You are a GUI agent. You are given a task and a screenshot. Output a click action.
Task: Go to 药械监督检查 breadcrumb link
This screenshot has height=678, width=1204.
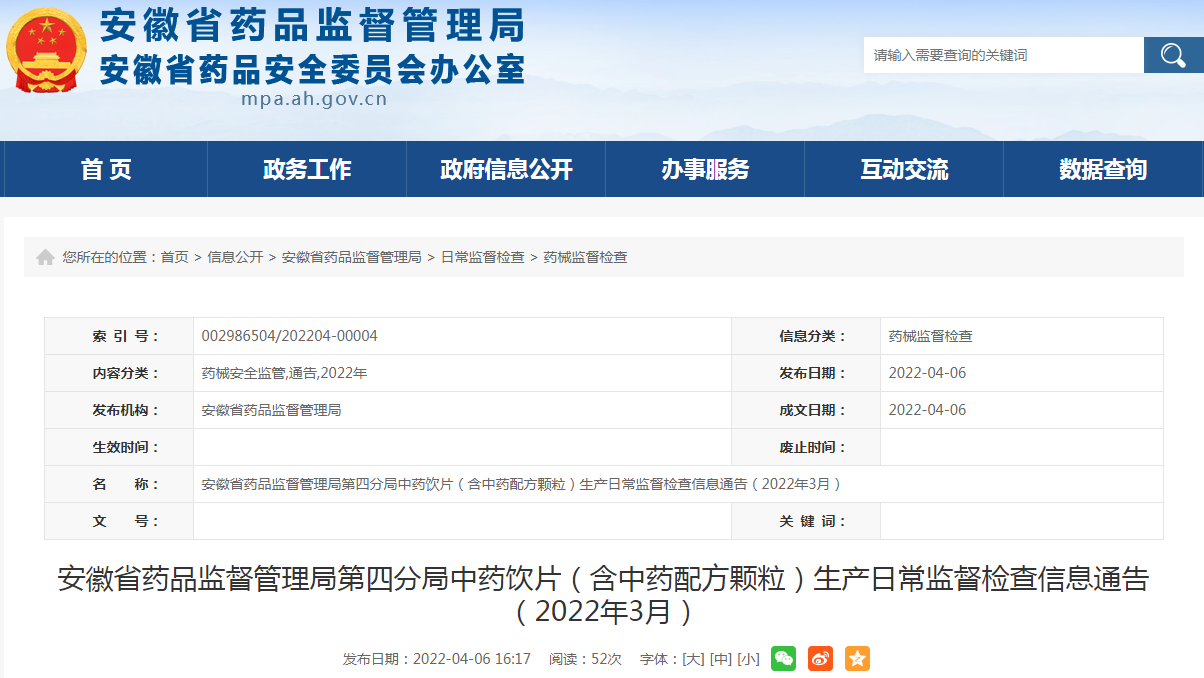point(585,257)
